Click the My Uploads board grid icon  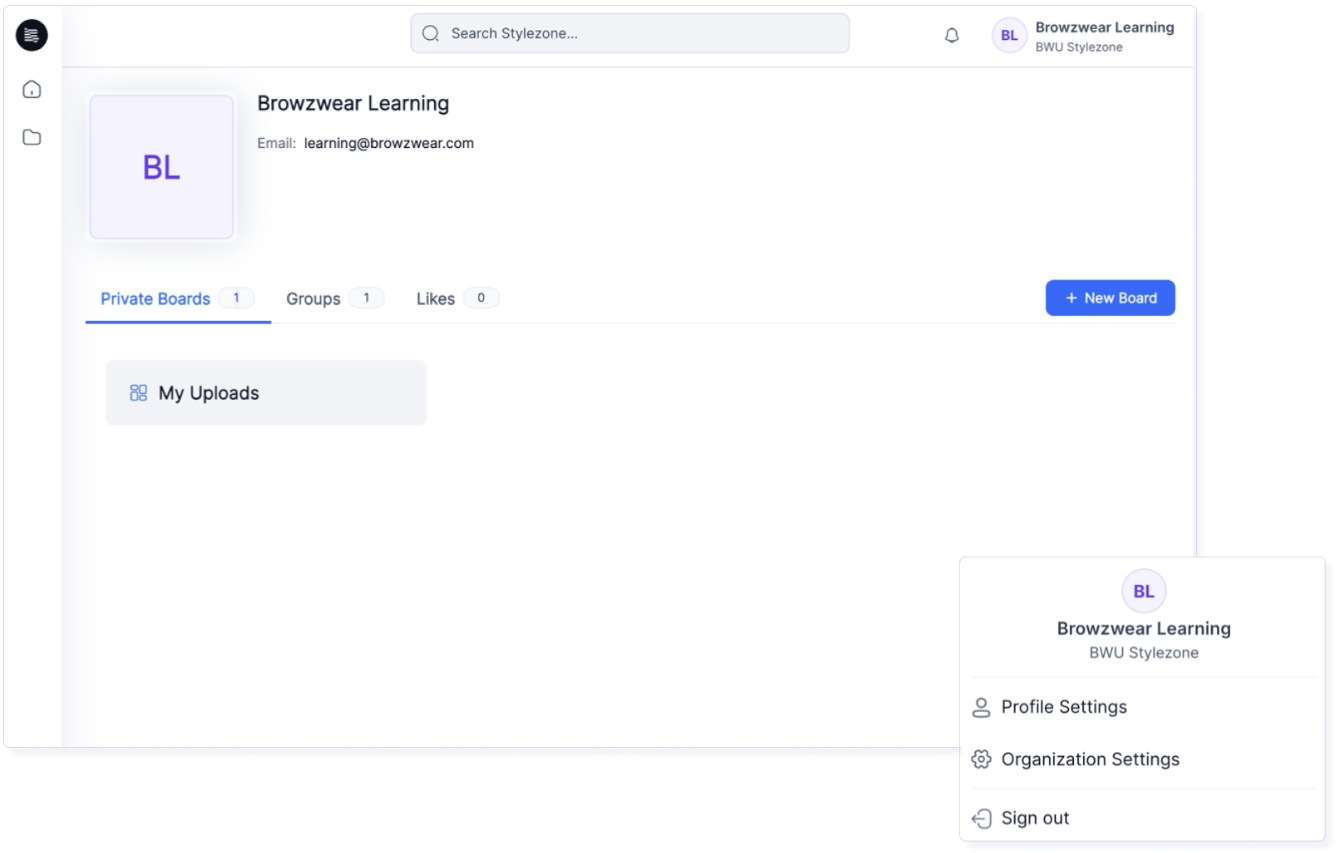click(139, 393)
